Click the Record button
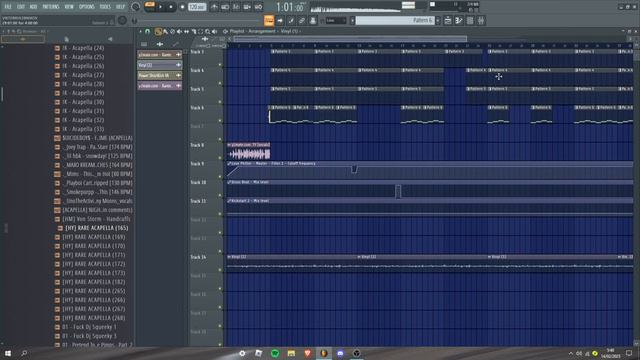The height and width of the screenshot is (360, 640). (182, 7)
